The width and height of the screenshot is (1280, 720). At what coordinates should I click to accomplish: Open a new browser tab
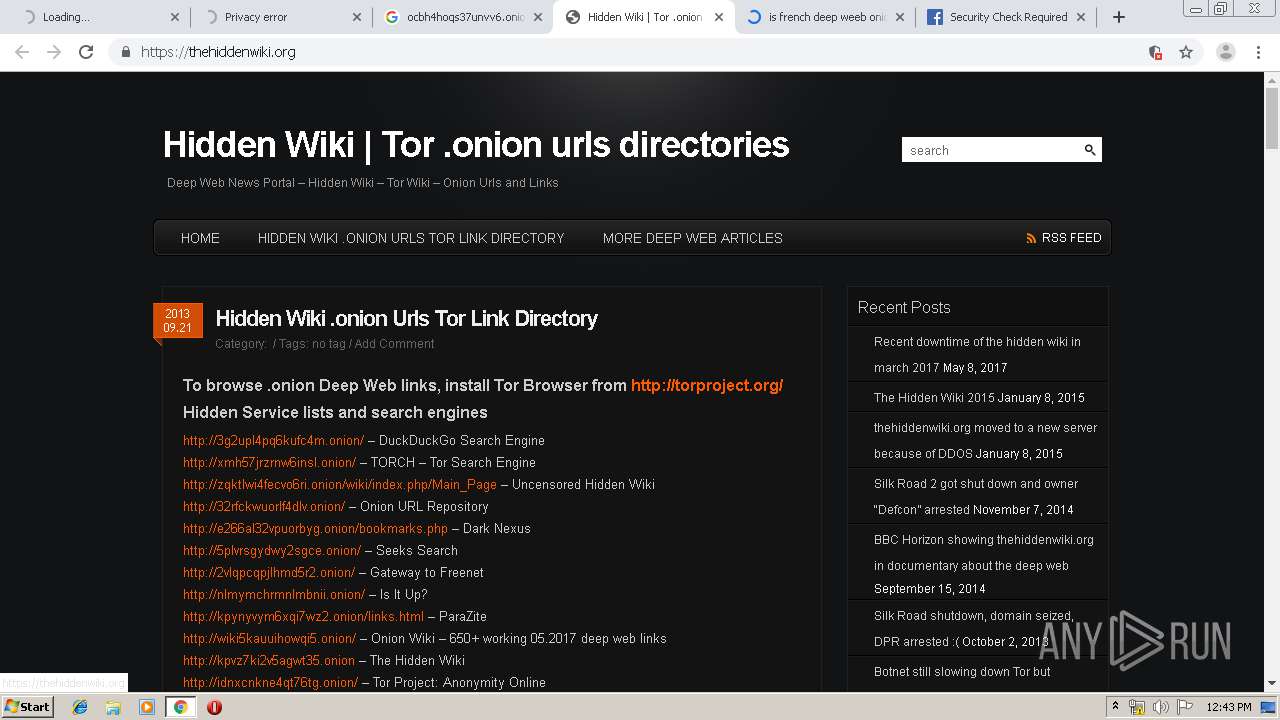click(1119, 17)
